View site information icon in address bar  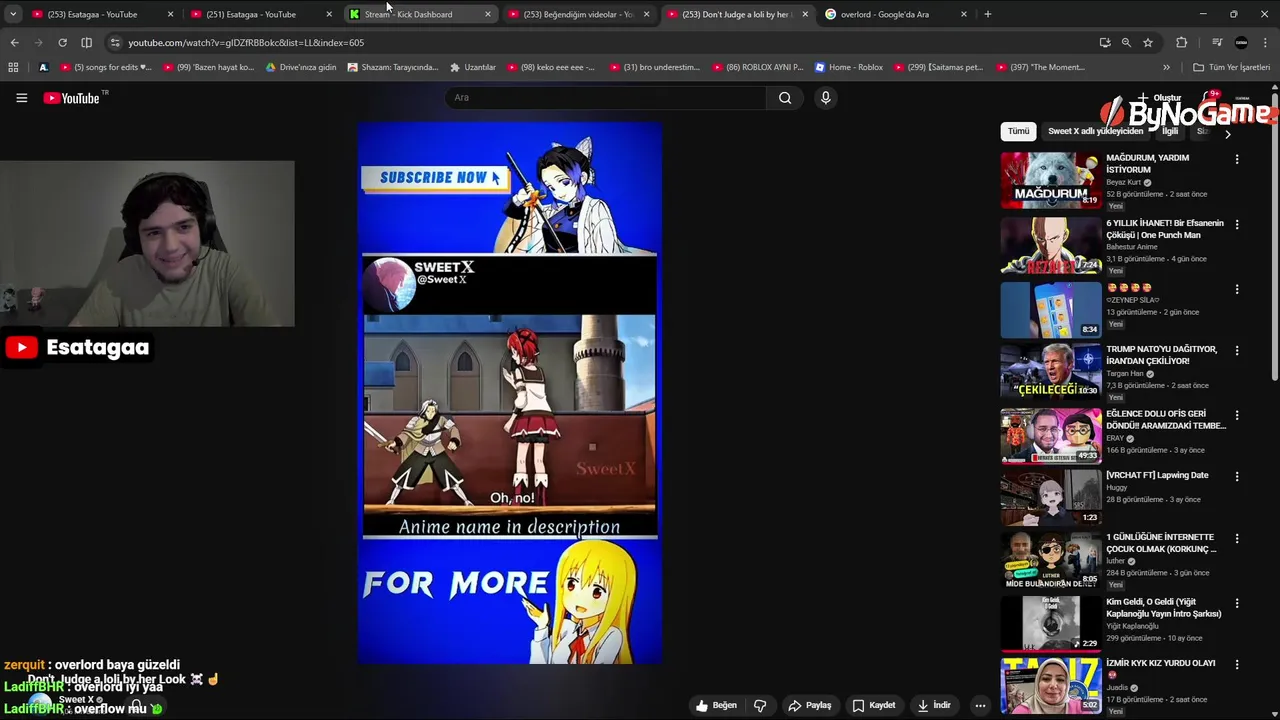point(115,42)
